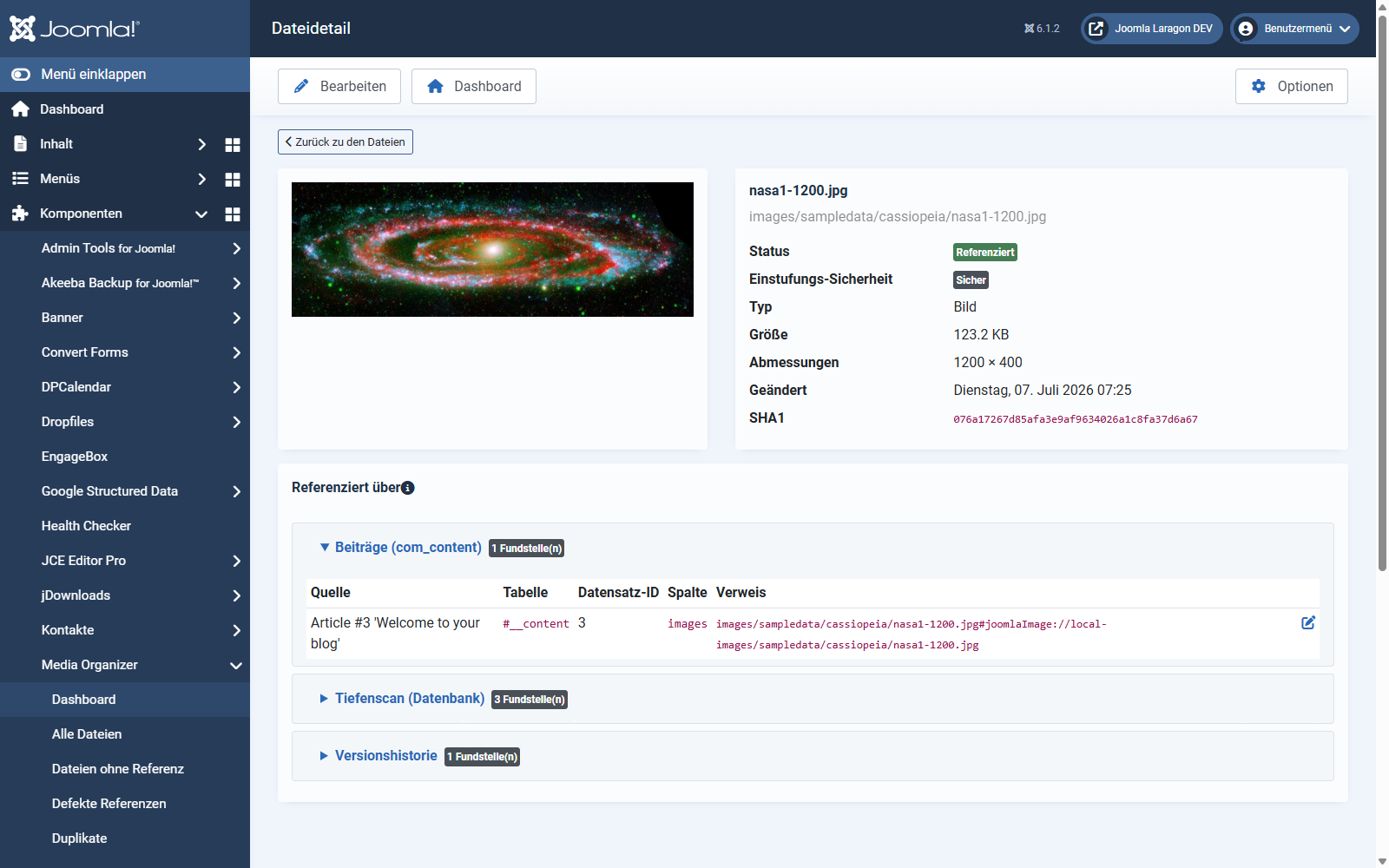
Task: Click the edit icon for Article #3 row
Action: click(1308, 622)
